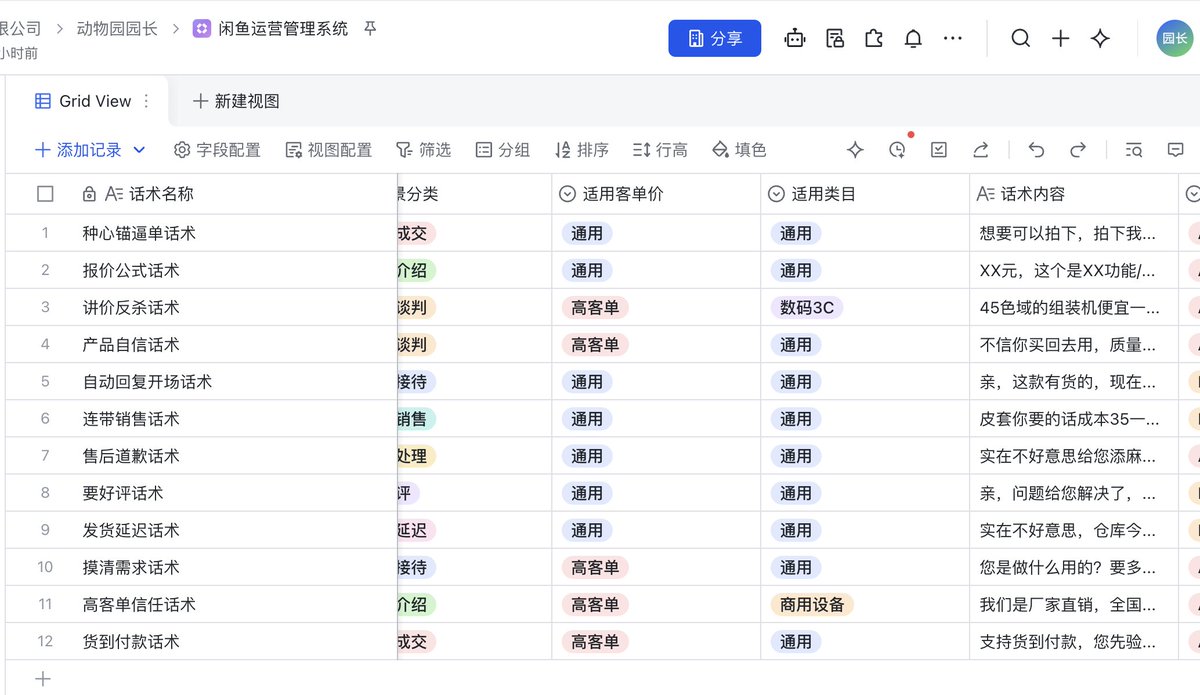
Task: Click the 话术内容 column header
Action: (x=1074, y=194)
